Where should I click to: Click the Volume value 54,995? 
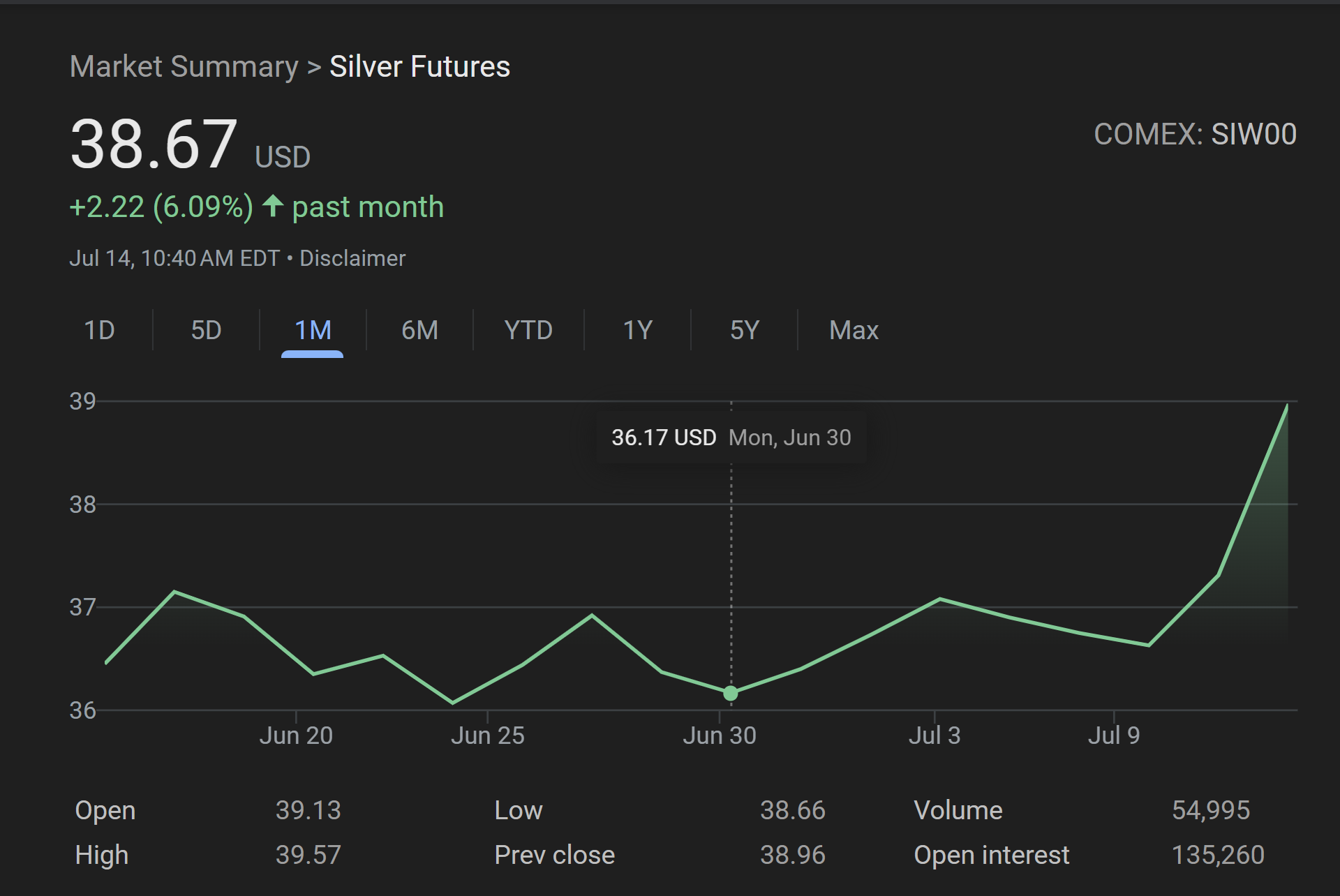pos(1211,810)
